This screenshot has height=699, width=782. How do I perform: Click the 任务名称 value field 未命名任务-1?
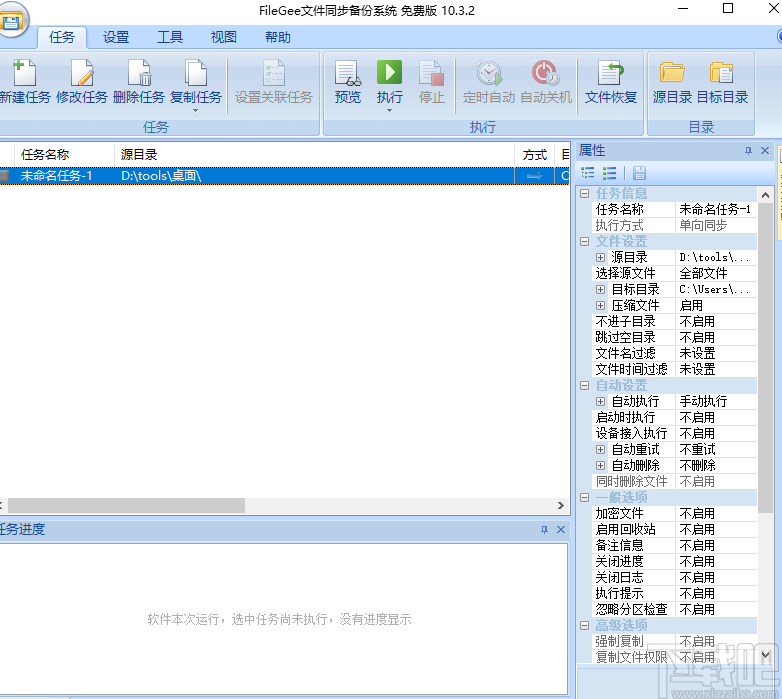point(716,209)
